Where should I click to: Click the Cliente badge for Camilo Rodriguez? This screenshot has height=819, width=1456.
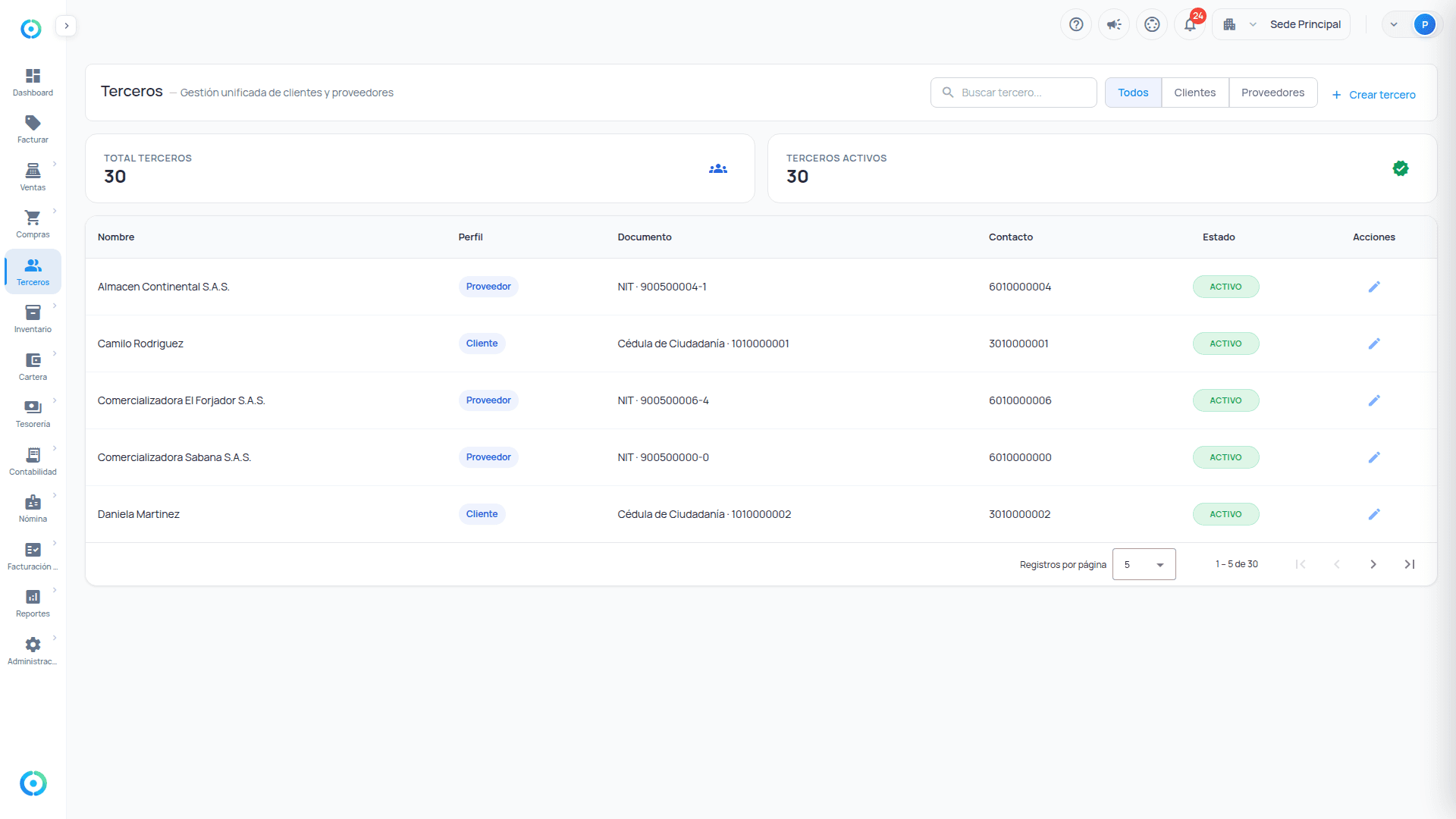tap(482, 344)
